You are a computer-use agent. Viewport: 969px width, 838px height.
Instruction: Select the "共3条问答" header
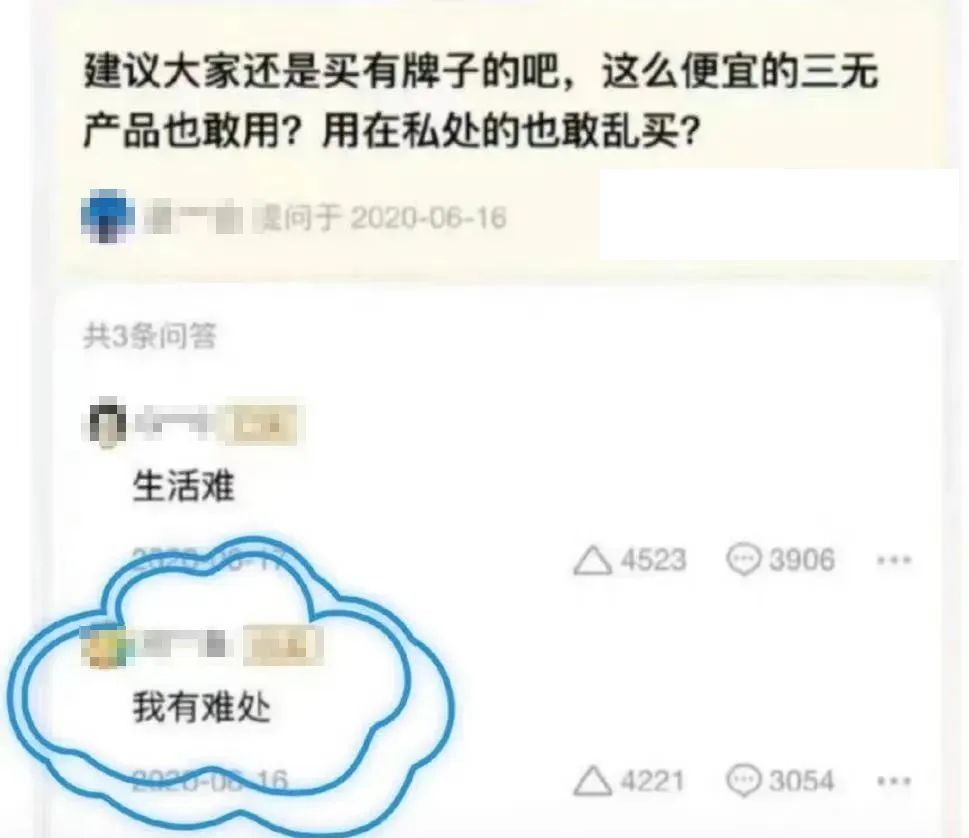[150, 336]
